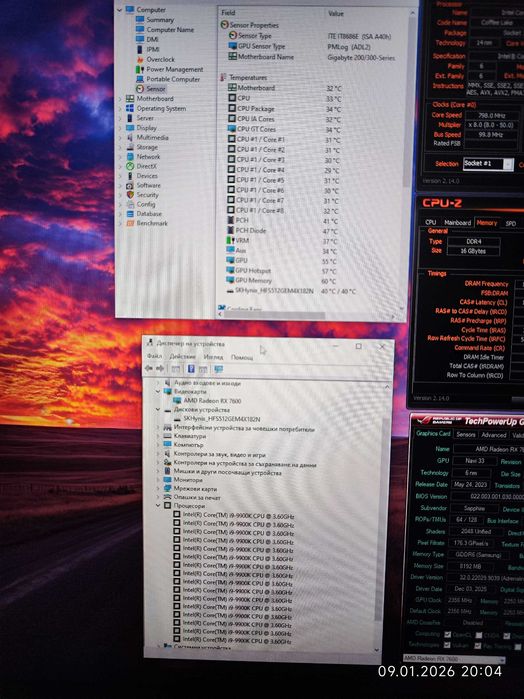Viewport: 524px width, 699px height.
Task: Click the Back arrow in Device Manager toolbar
Action: click(149, 368)
